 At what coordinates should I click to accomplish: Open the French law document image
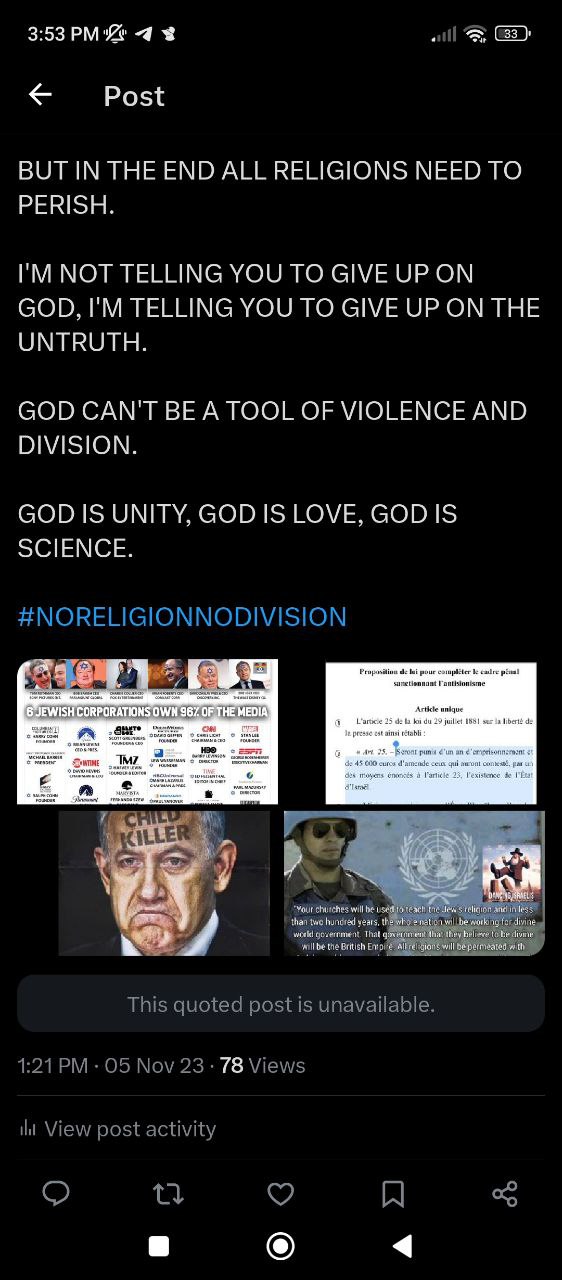pos(431,733)
